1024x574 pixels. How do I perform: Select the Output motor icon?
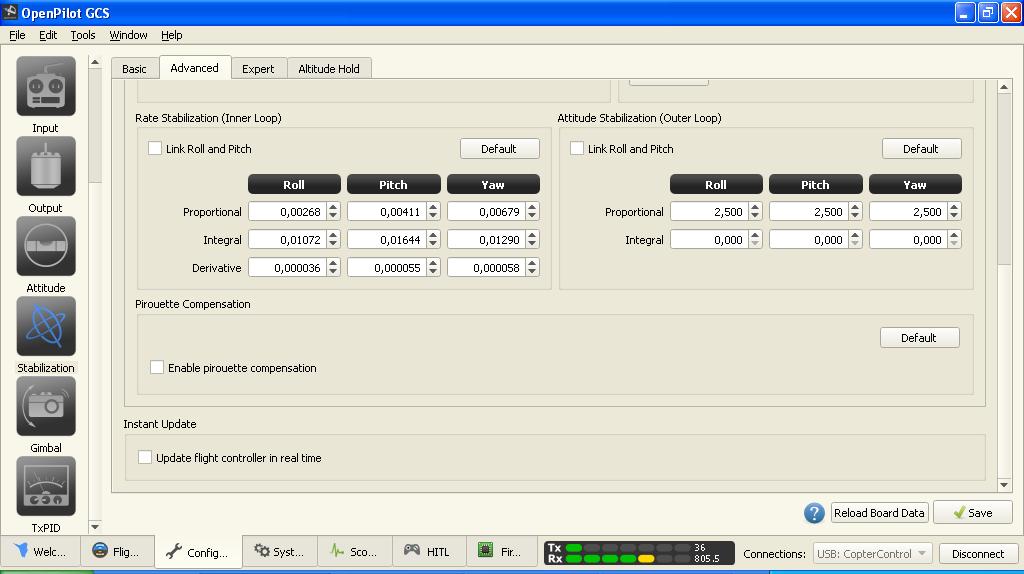46,167
